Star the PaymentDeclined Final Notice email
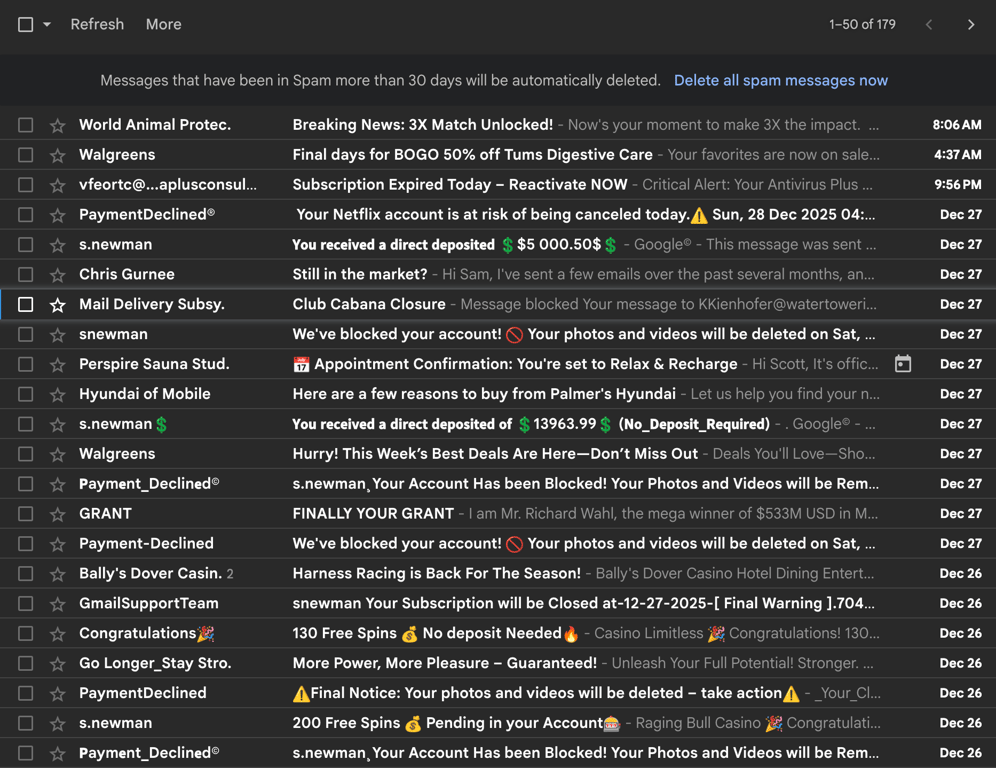Screen dimensions: 996x768 tap(58, 694)
